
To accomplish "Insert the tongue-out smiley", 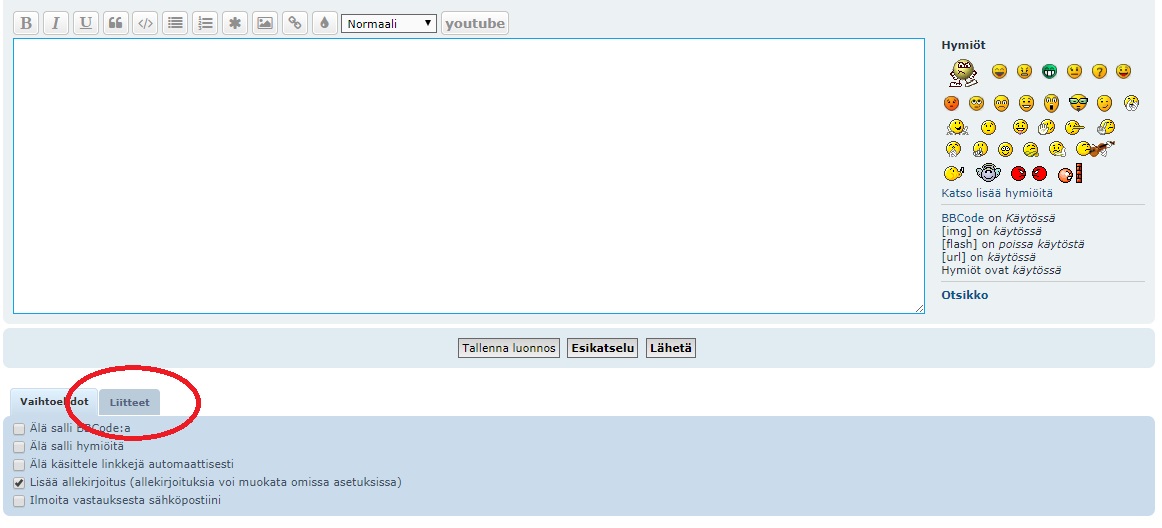I will (1020, 128).
